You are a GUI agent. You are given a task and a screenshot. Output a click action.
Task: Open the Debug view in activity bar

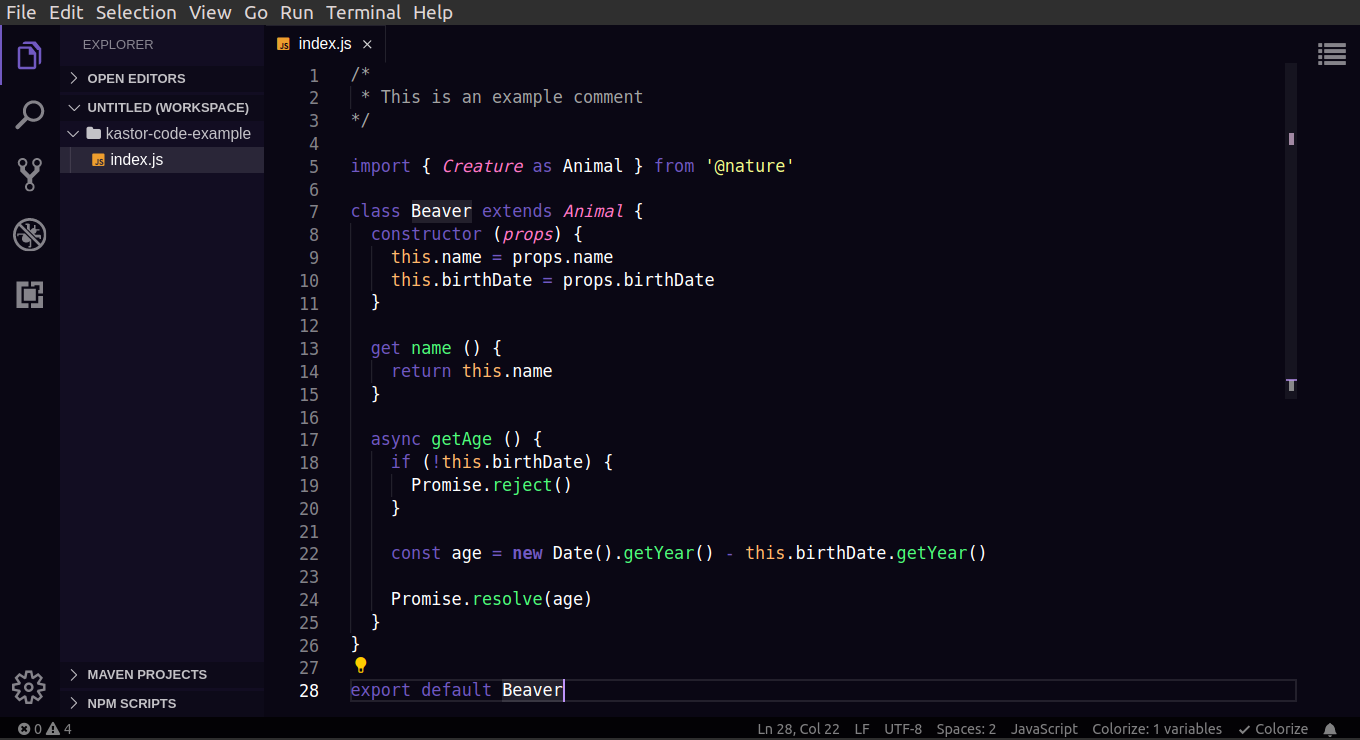pos(29,235)
